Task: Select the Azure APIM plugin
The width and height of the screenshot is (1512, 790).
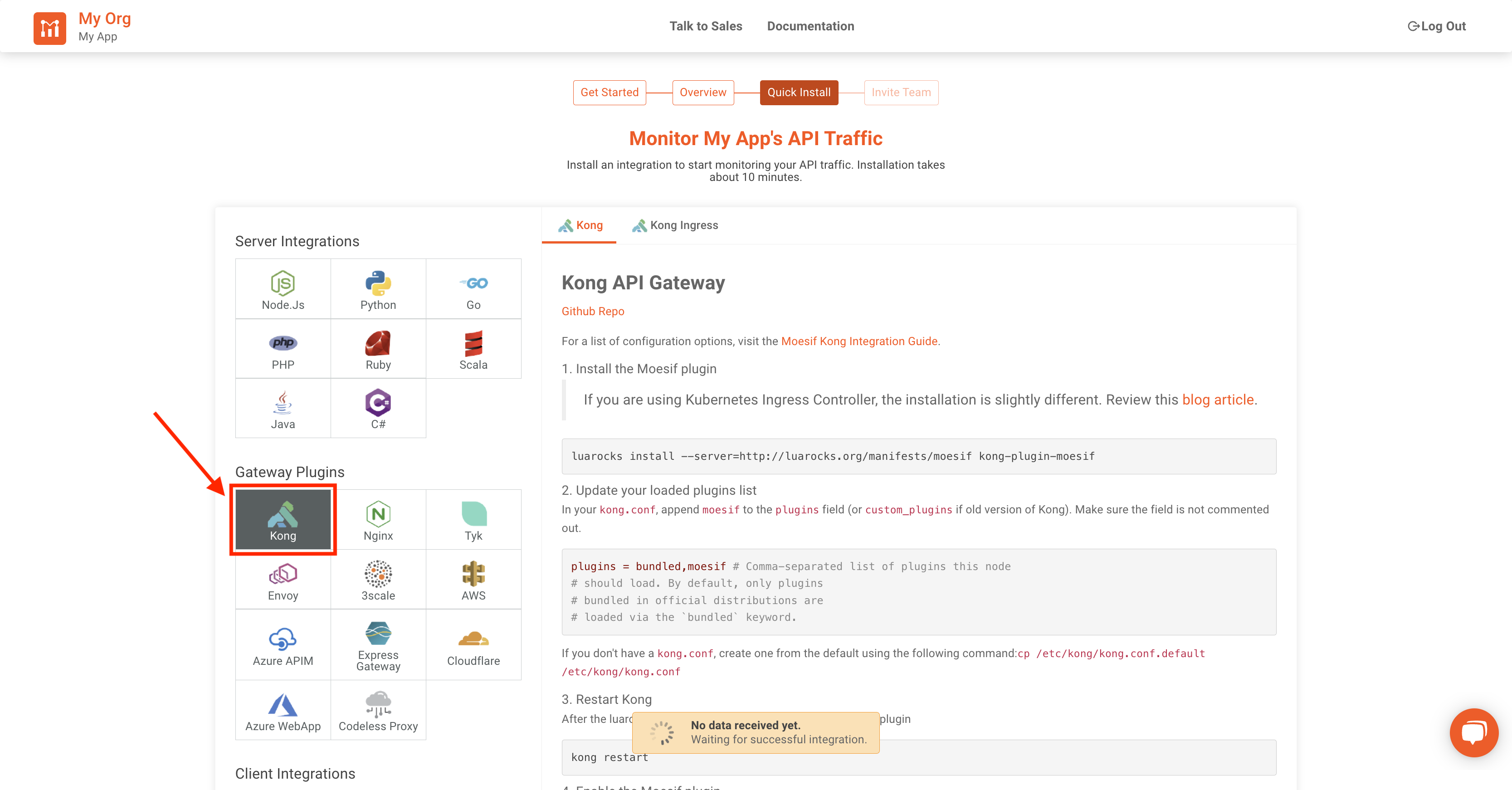Action: (283, 645)
